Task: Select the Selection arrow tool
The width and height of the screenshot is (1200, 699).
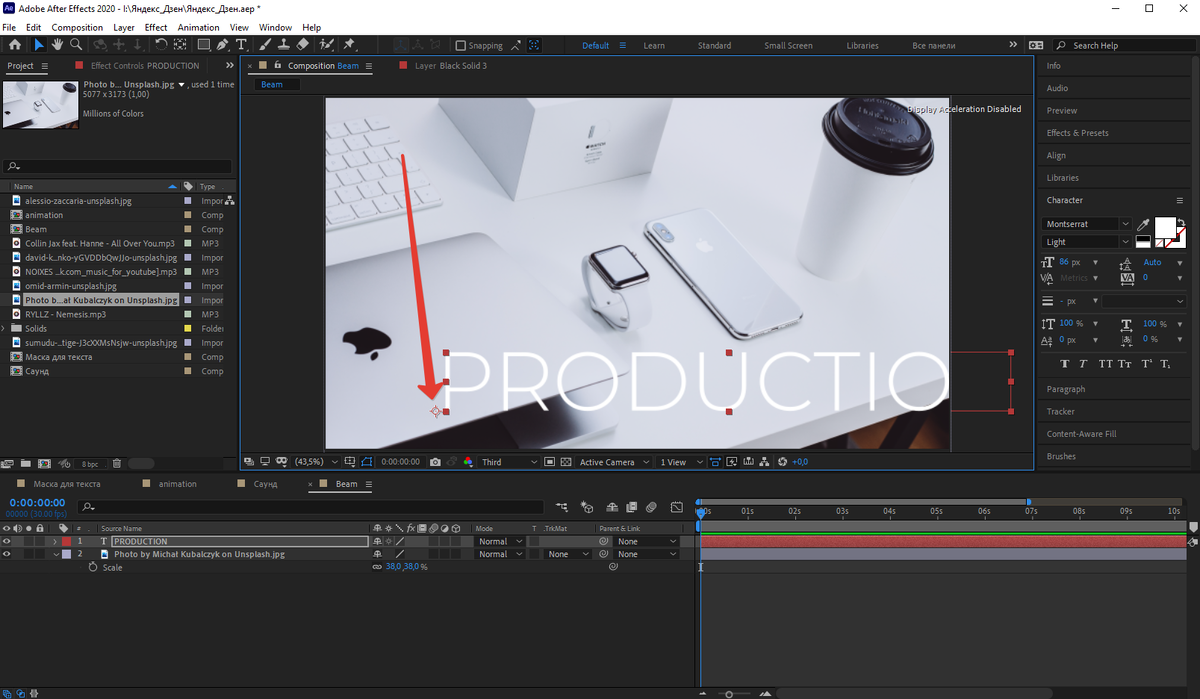Action: pyautogui.click(x=39, y=45)
